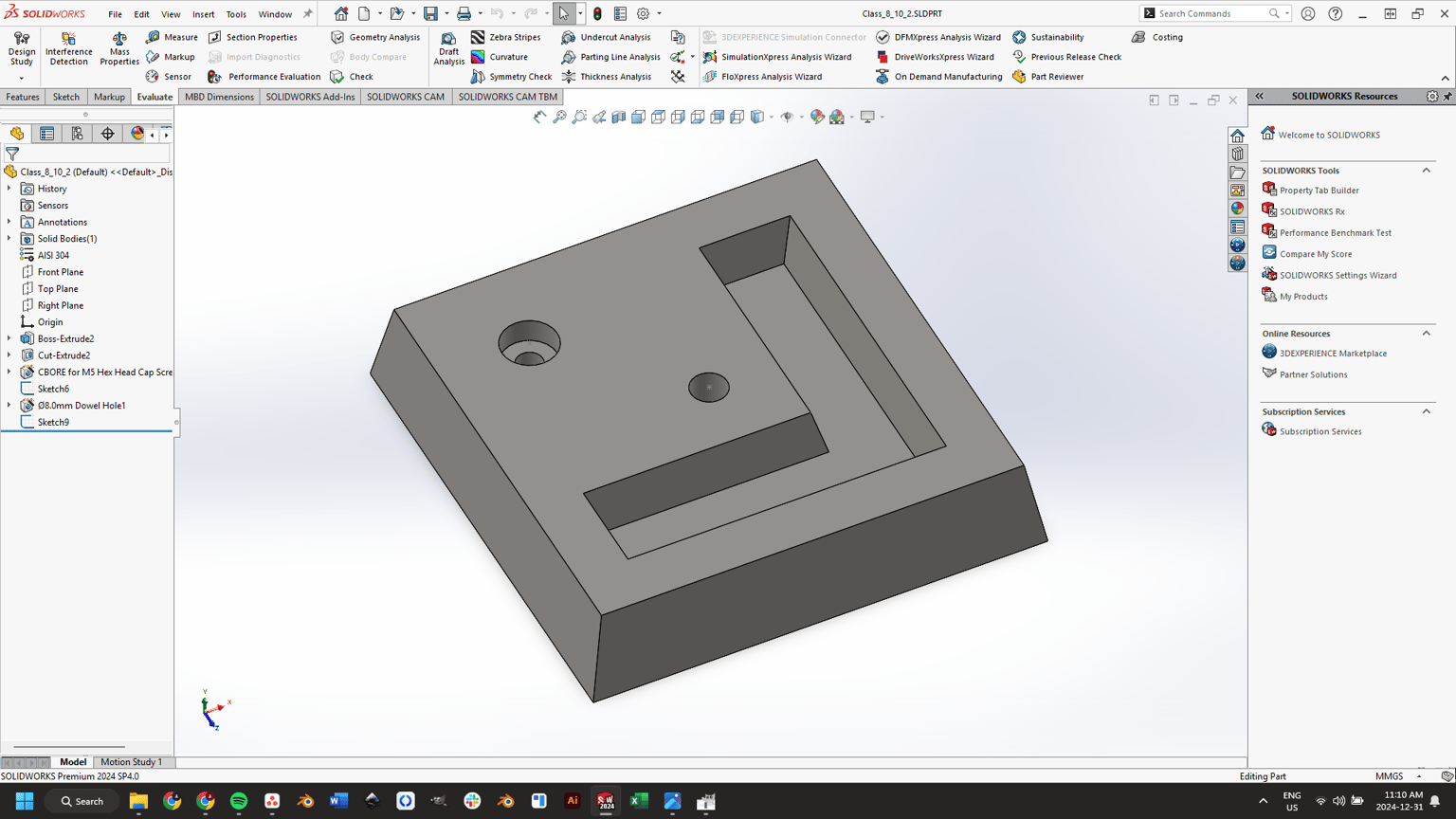Select the Measure tool
This screenshot has width=1456, height=819.
pyautogui.click(x=172, y=37)
